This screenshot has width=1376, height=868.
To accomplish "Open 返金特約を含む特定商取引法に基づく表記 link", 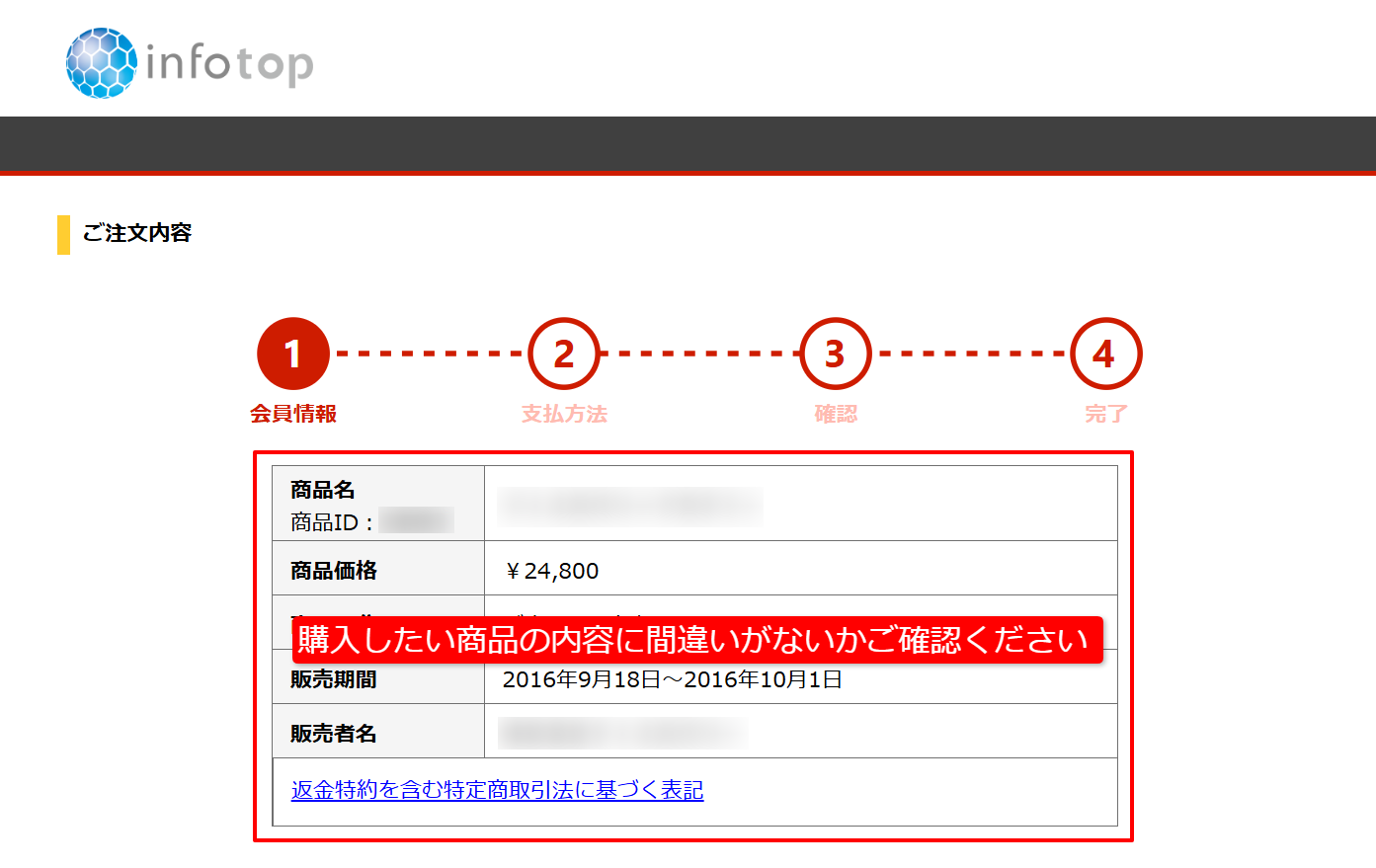I will tap(497, 790).
